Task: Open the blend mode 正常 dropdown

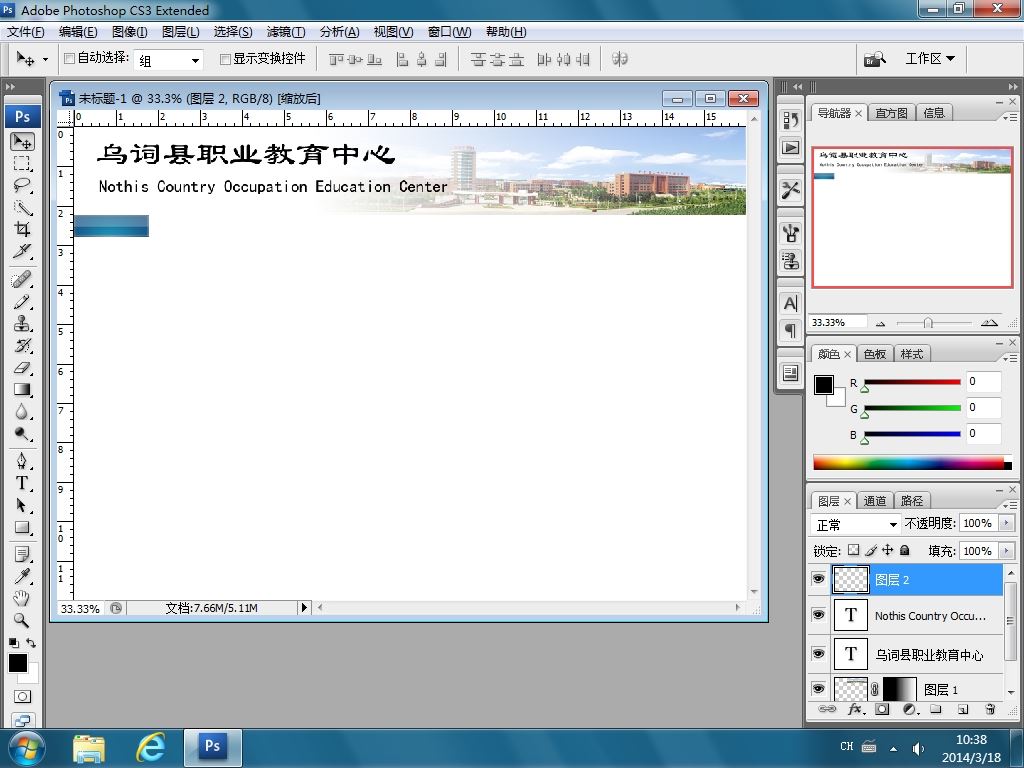Action: (856, 524)
